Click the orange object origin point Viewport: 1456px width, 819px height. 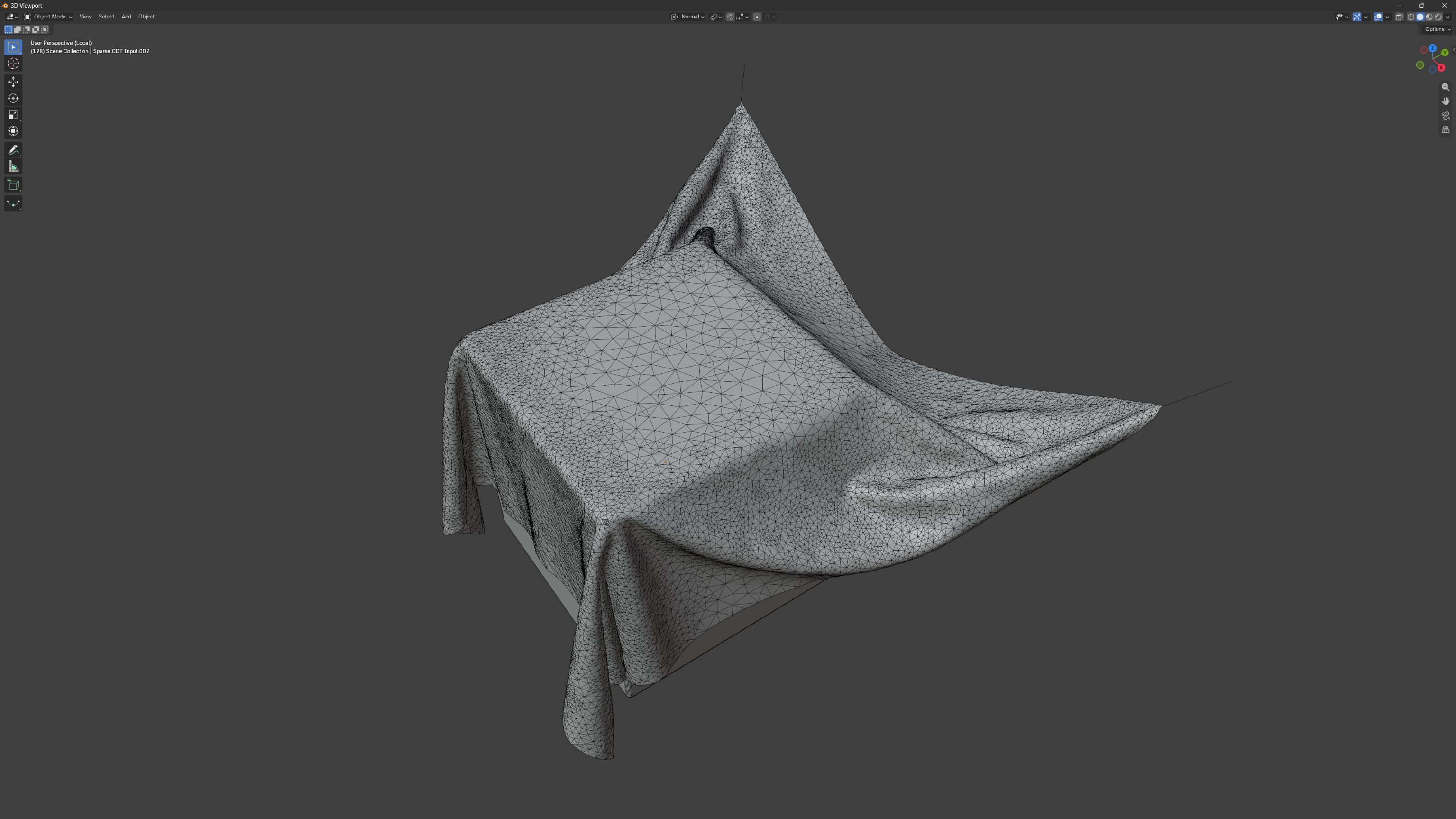click(666, 462)
